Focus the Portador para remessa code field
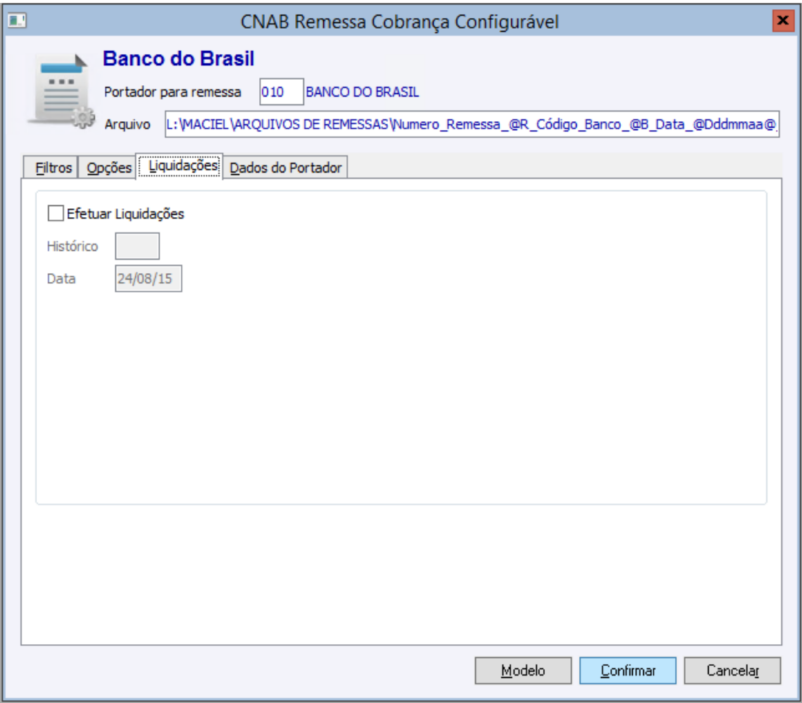Image resolution: width=802 pixels, height=703 pixels. pyautogui.click(x=281, y=92)
